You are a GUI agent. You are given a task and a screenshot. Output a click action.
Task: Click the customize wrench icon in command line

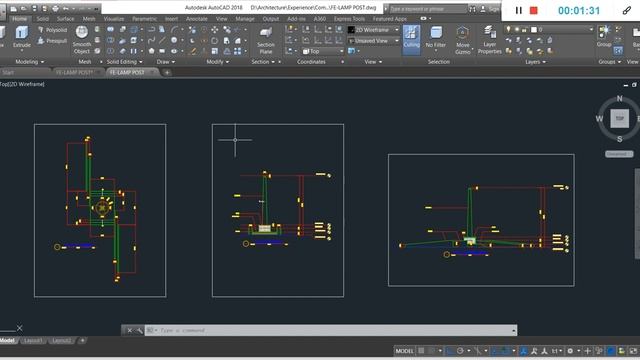coord(139,330)
